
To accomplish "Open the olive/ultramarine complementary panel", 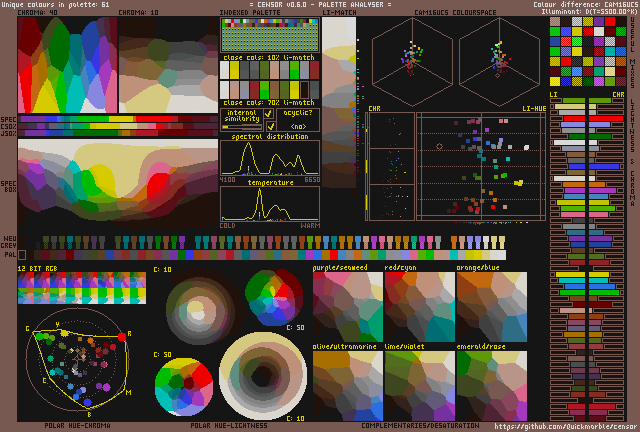I will (x=348, y=386).
